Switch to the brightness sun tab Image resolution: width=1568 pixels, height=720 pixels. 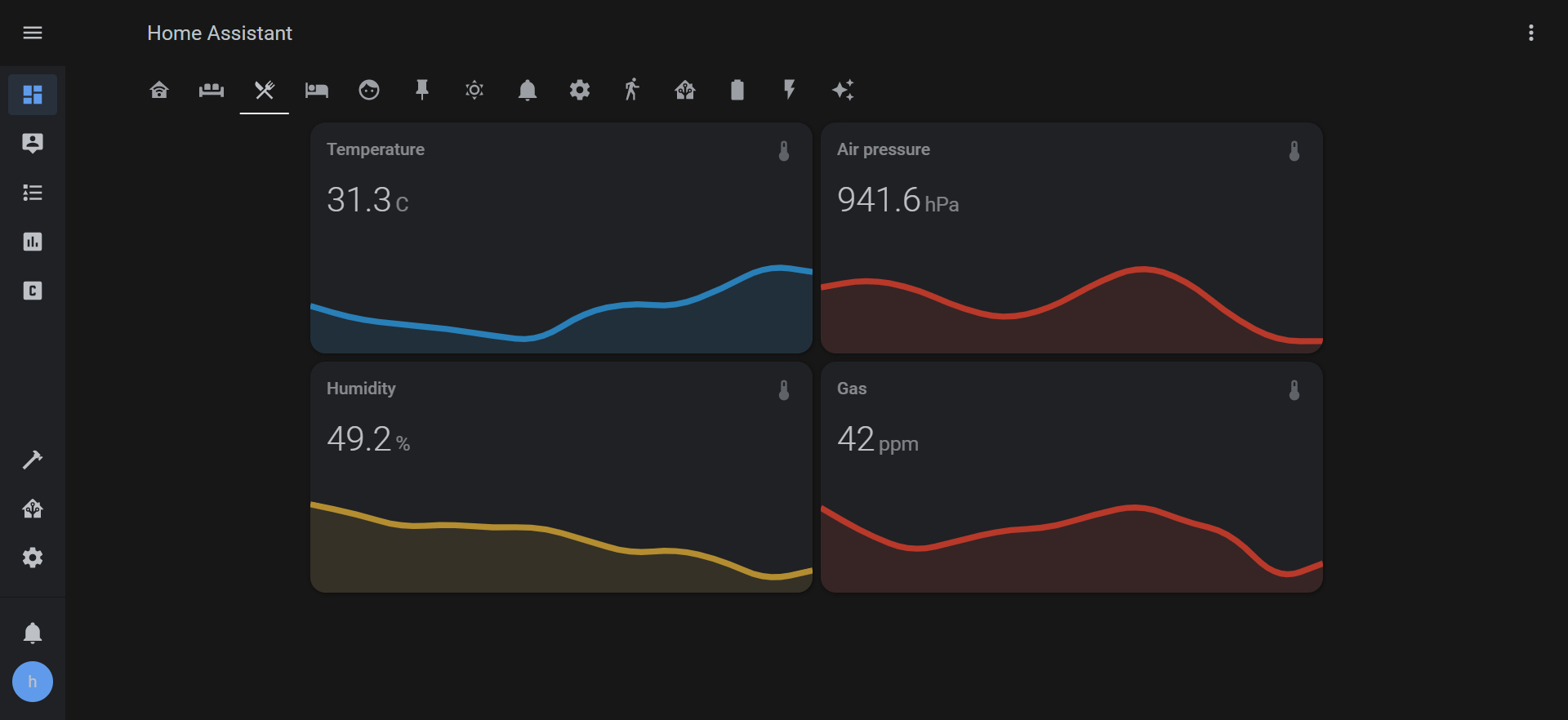coord(474,90)
